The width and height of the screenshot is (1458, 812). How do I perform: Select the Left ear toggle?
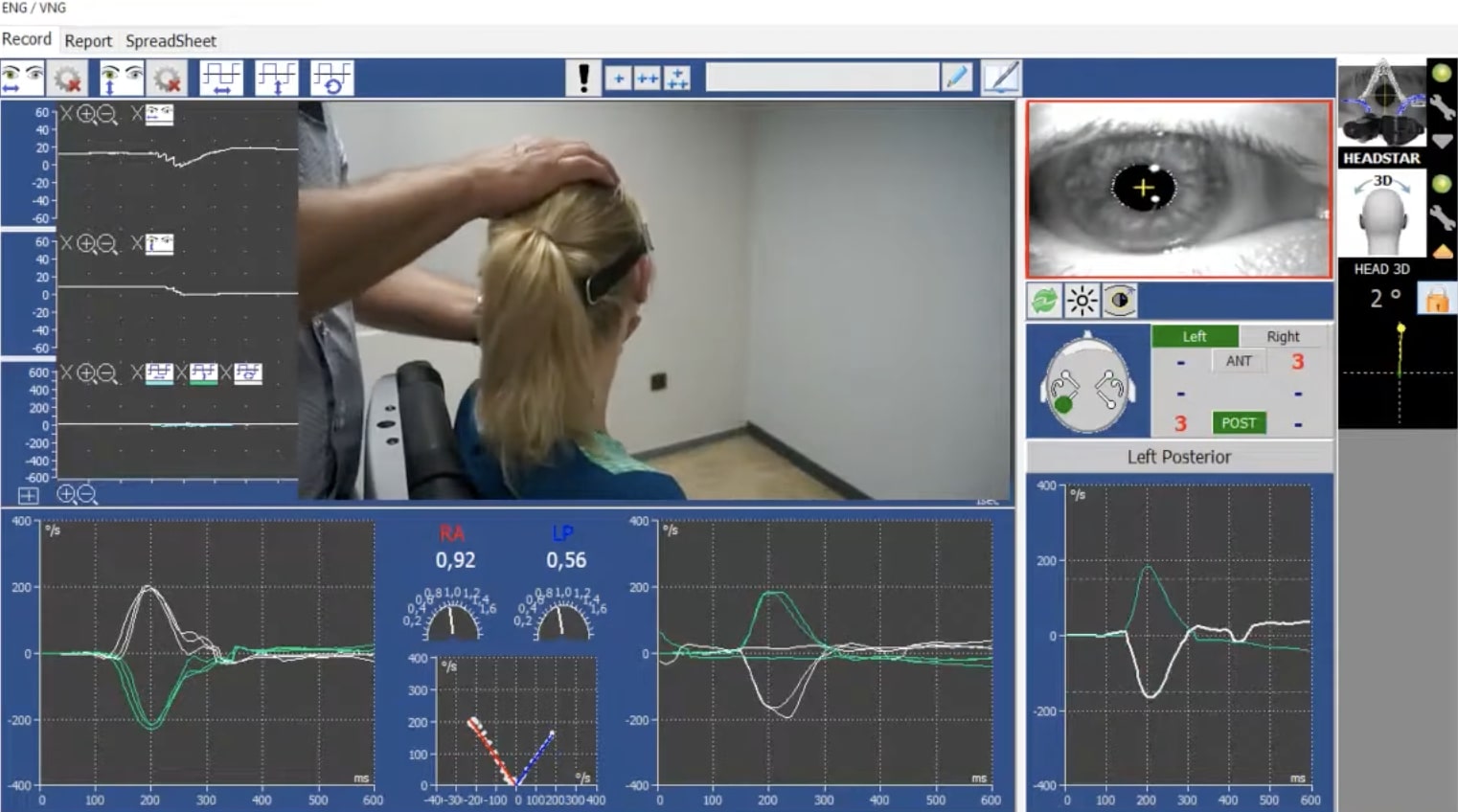(1195, 336)
